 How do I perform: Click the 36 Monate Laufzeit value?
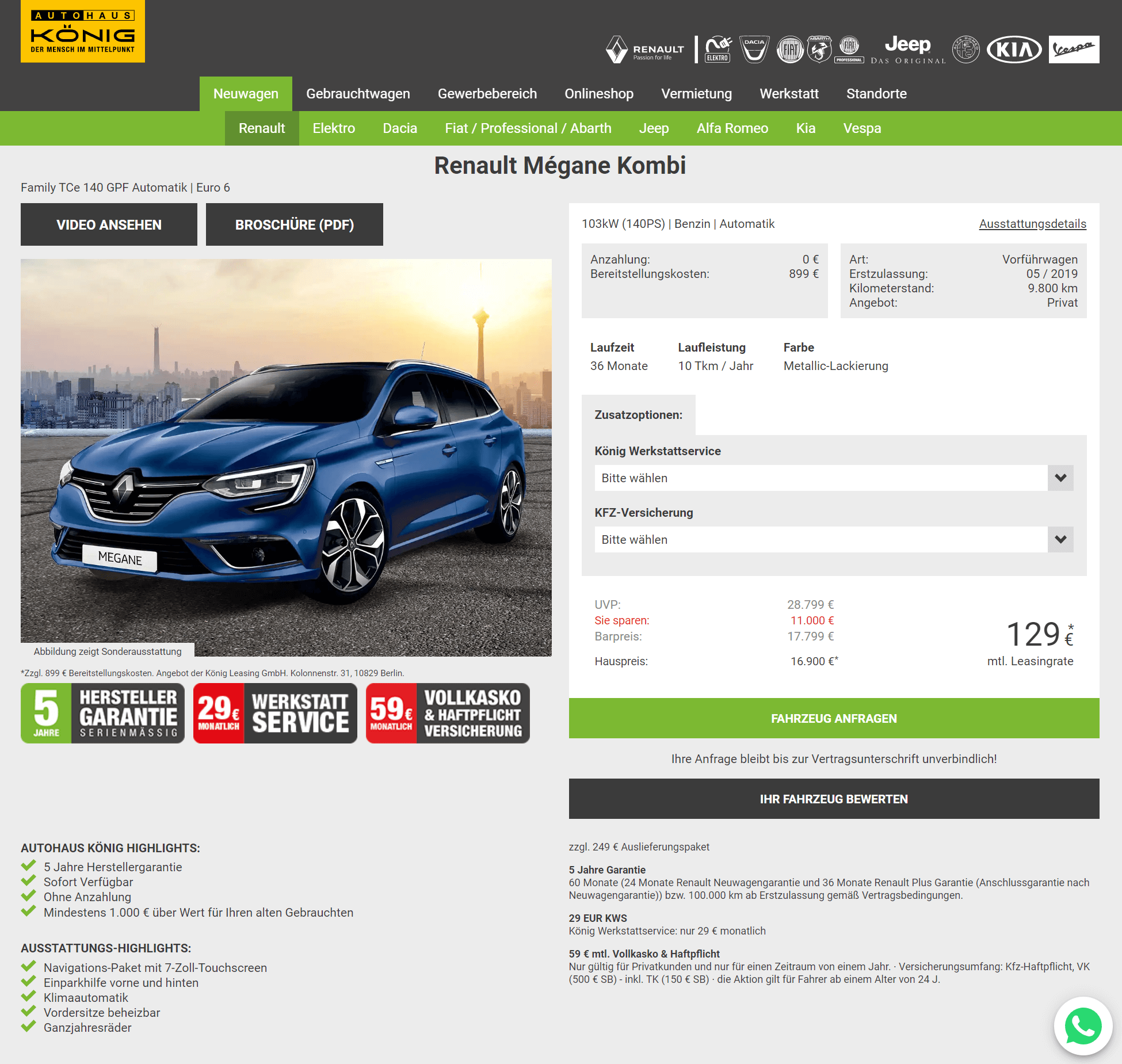[619, 366]
